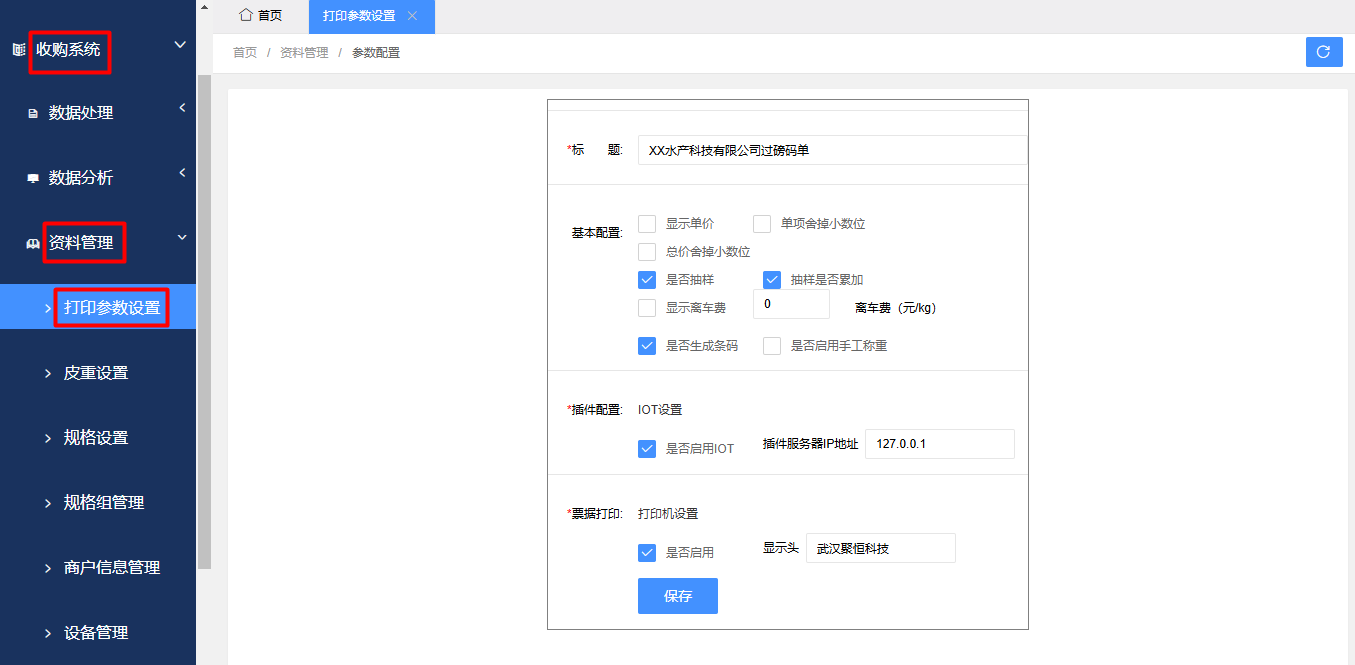Click 参数配置 breadcrumb text
This screenshot has height=665, width=1355.
point(376,53)
